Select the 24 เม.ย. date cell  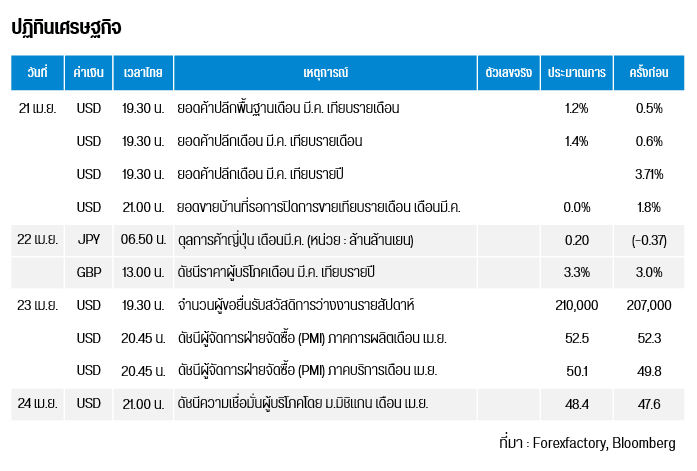coord(37,403)
